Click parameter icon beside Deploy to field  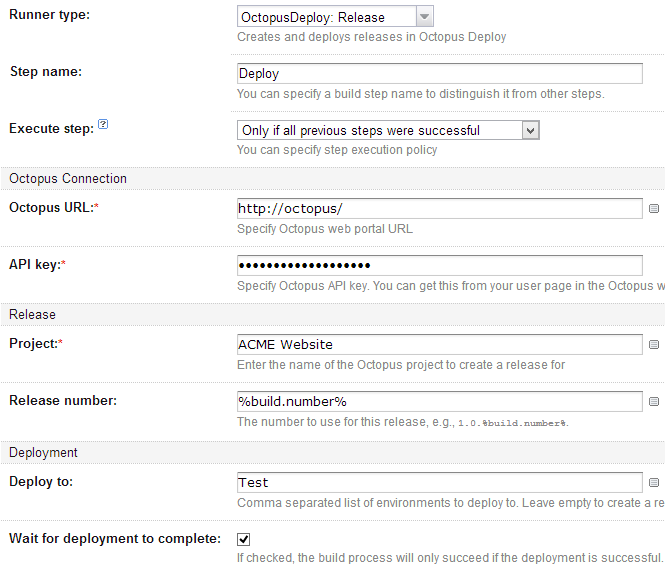point(654,483)
